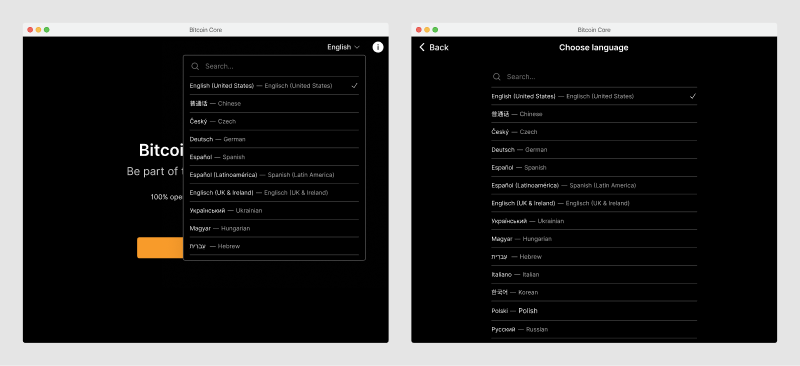This screenshot has width=800, height=366.
Task: Select English (United States) in dropdown
Action: coord(274,86)
